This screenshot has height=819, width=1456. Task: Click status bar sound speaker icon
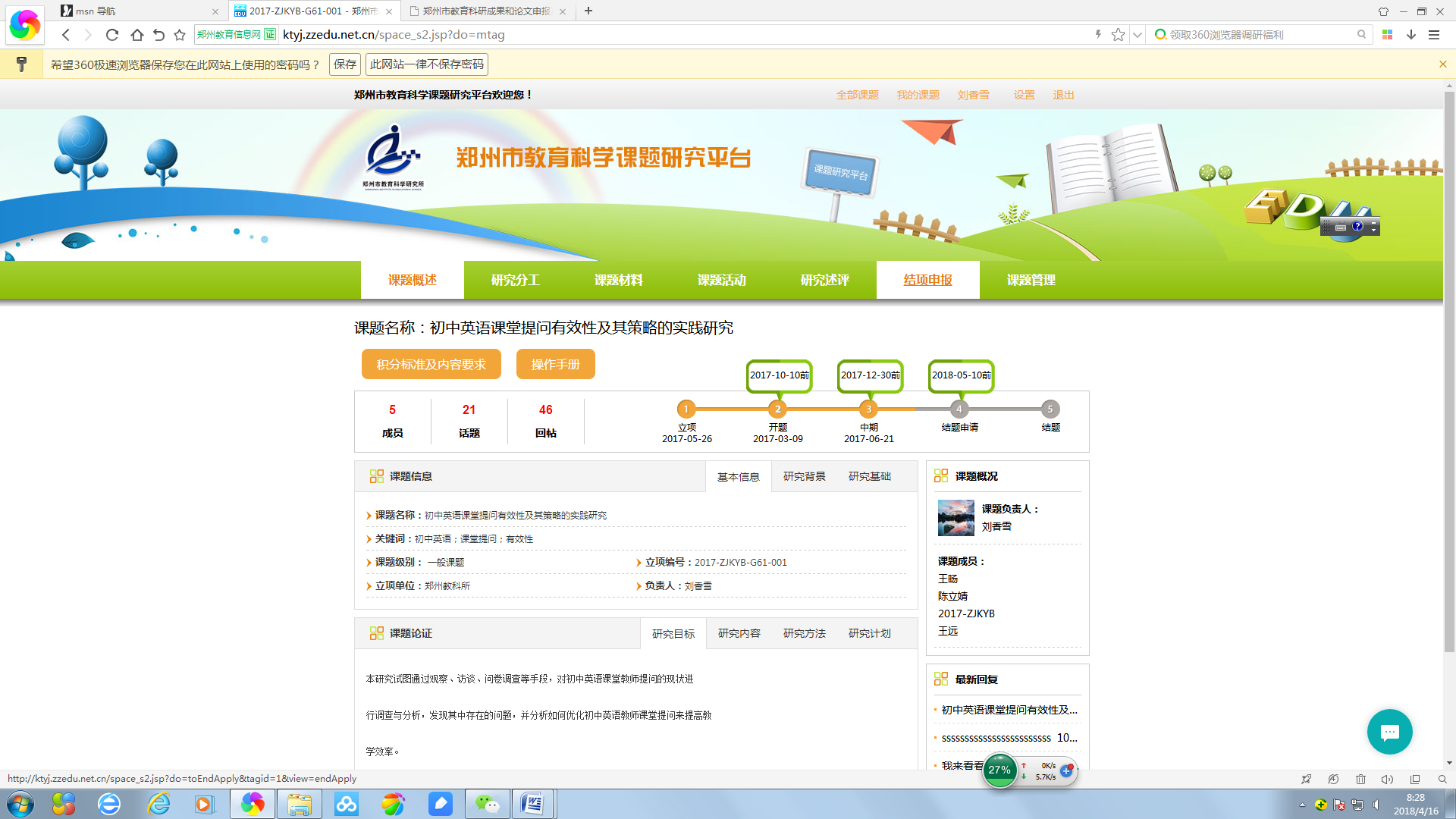tap(1387, 779)
